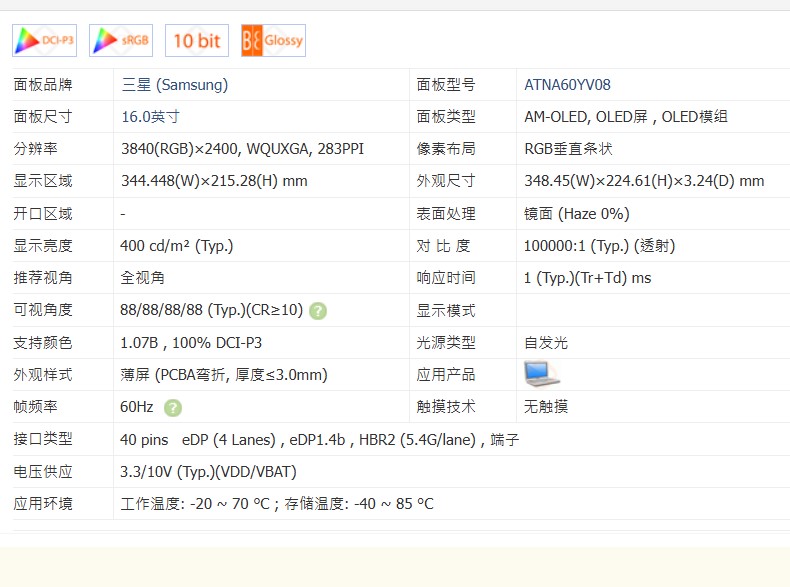Image resolution: width=790 pixels, height=587 pixels.
Task: Select the 10 bit feature badge
Action: point(196,41)
